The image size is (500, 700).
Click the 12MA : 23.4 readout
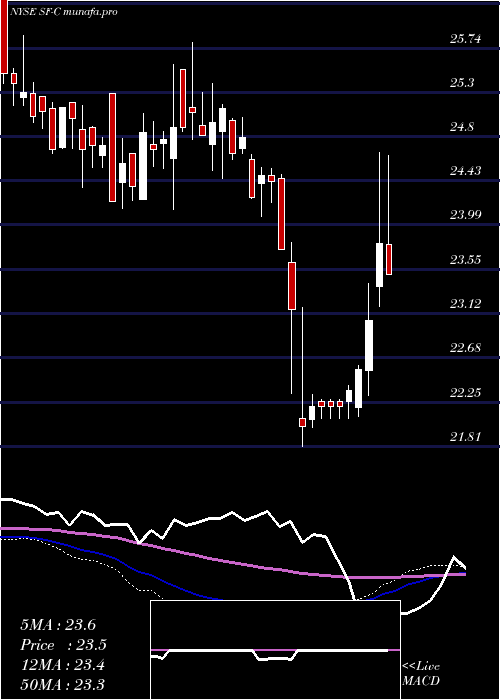coord(62,665)
